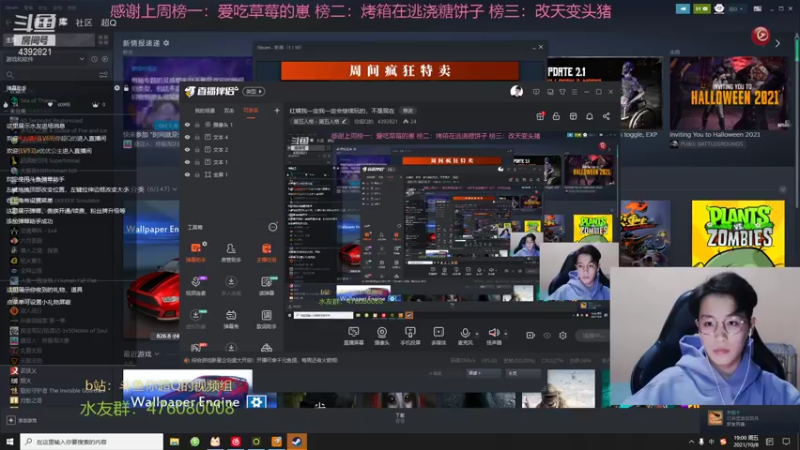Screen dimensions: 800x450
Task: Toggle lock on 文本 1 source
Action: (197, 162)
